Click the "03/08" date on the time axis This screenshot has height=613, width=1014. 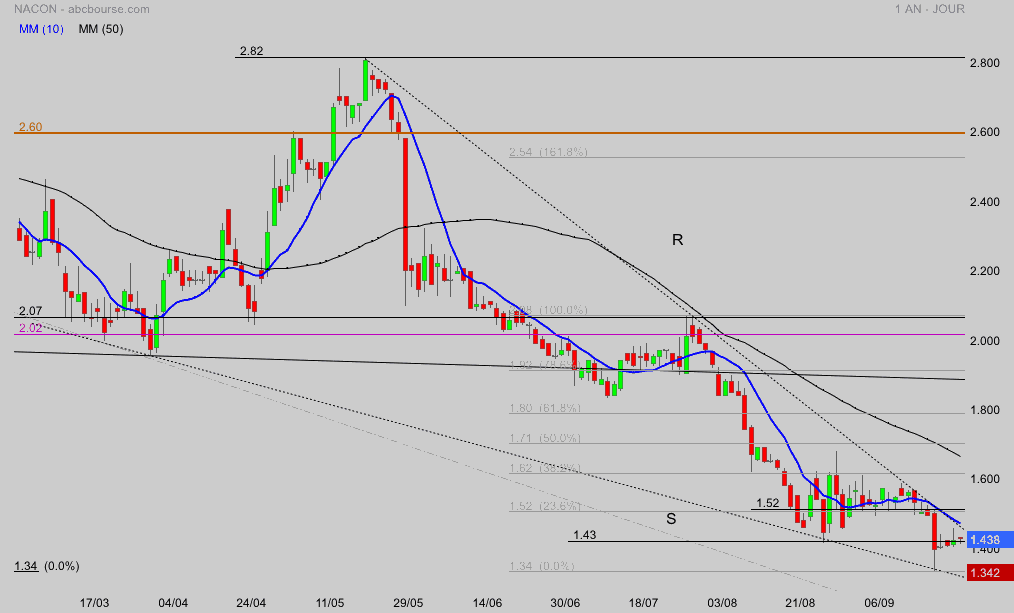coord(722,603)
